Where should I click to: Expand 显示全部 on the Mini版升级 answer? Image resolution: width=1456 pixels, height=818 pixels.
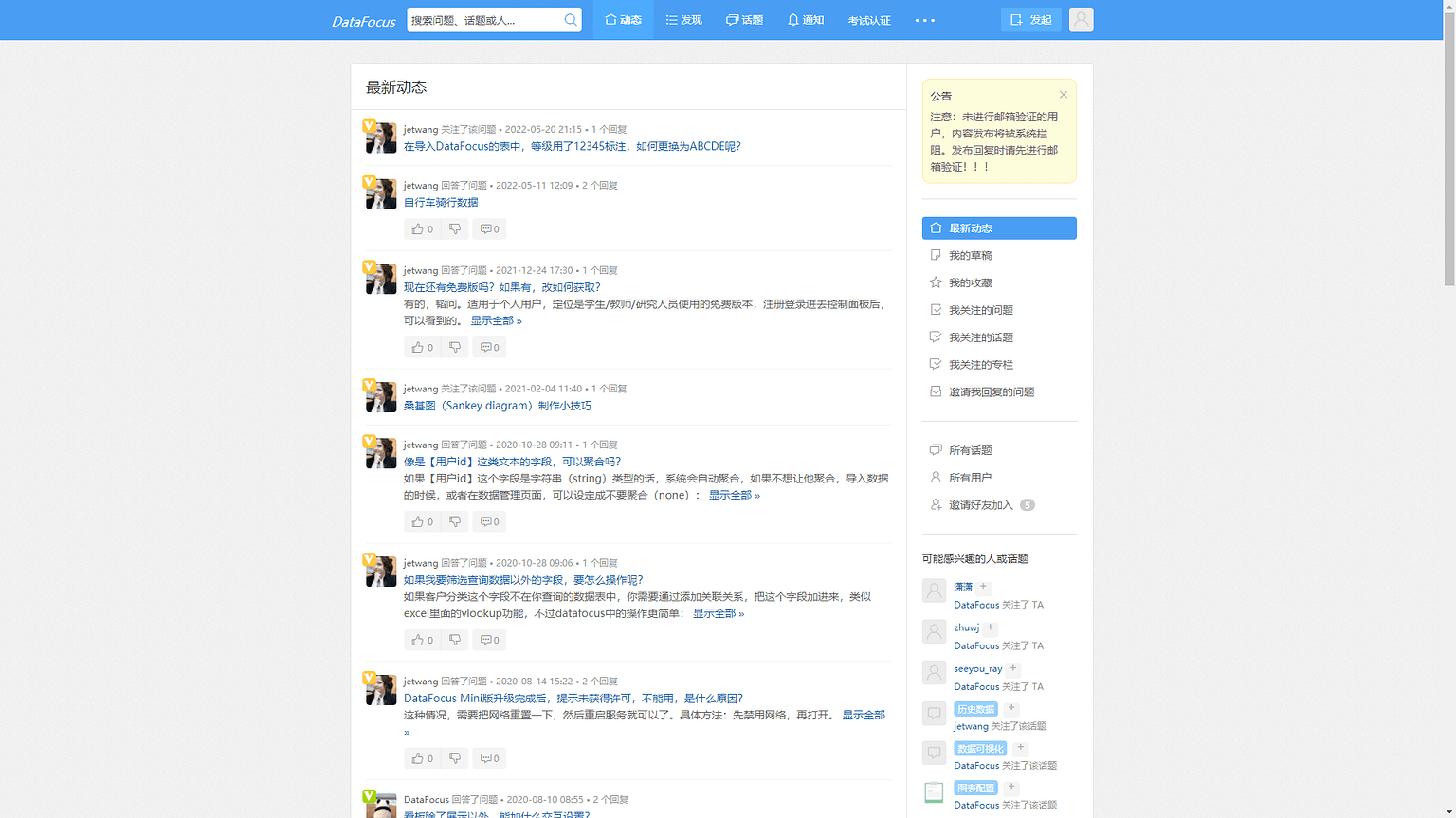pos(864,716)
